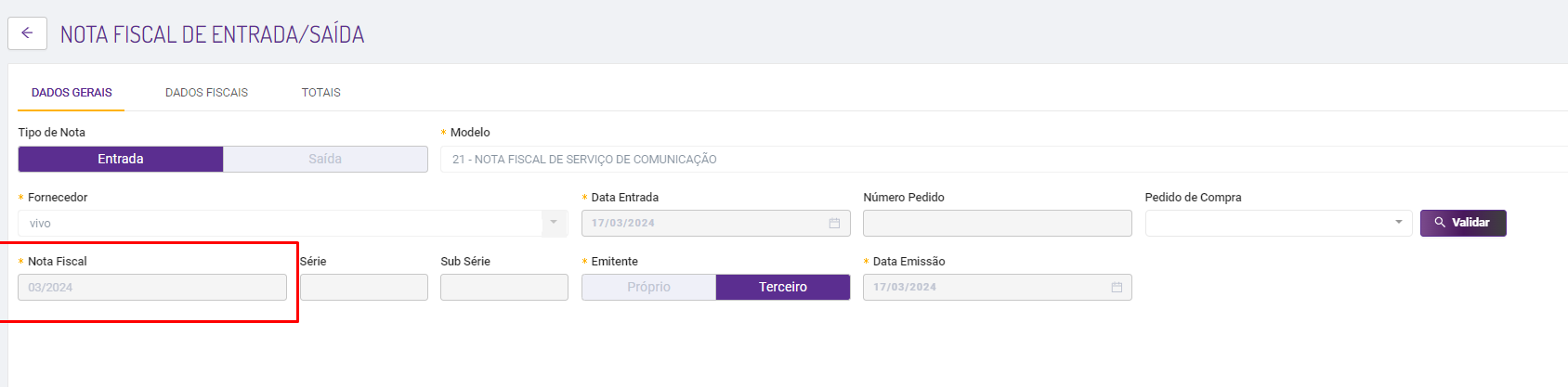Expand the Fornecedor dropdown arrow
Image resolution: width=1568 pixels, height=387 pixels.
click(x=554, y=223)
